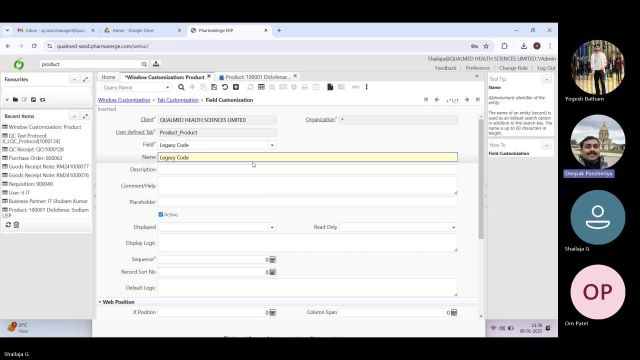Open the Displayed dropdown
Viewport: 640px width, 360px height.
(272, 227)
